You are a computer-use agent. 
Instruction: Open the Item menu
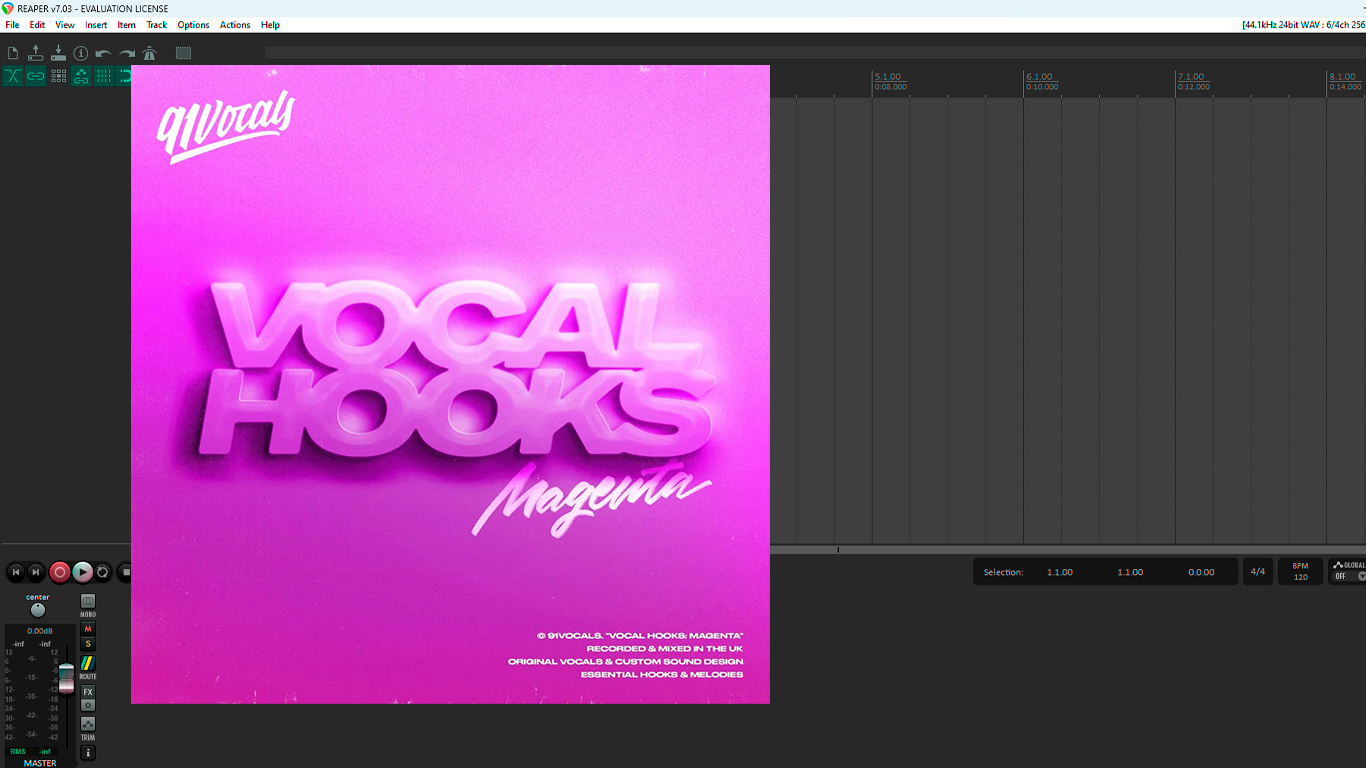pyautogui.click(x=126, y=25)
